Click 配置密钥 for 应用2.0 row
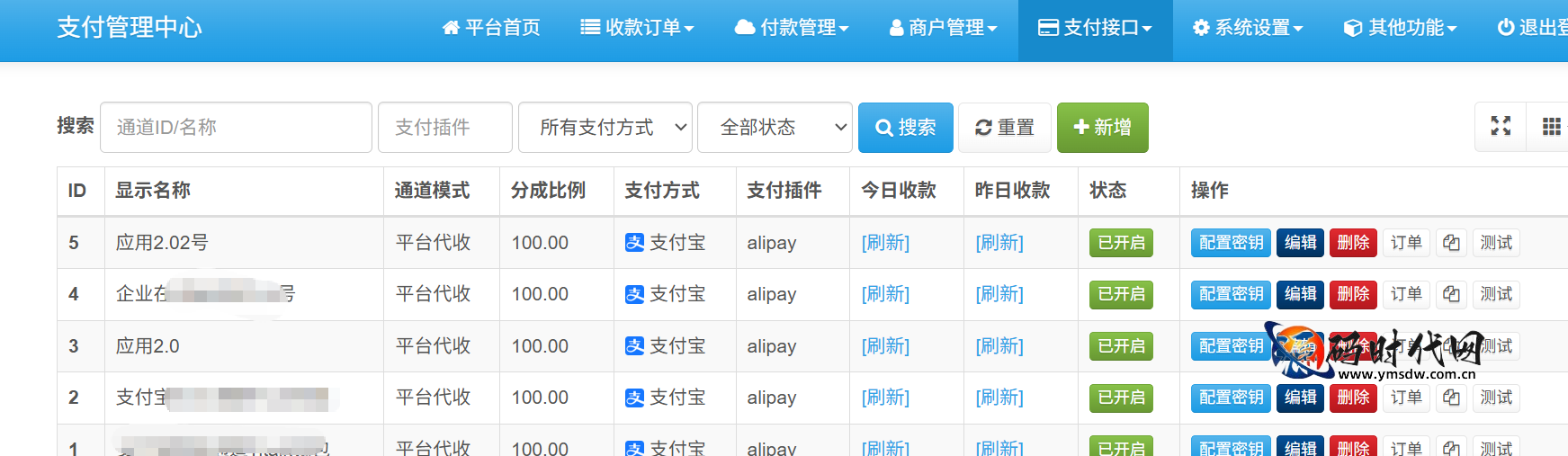The width and height of the screenshot is (1568, 456). click(1229, 346)
